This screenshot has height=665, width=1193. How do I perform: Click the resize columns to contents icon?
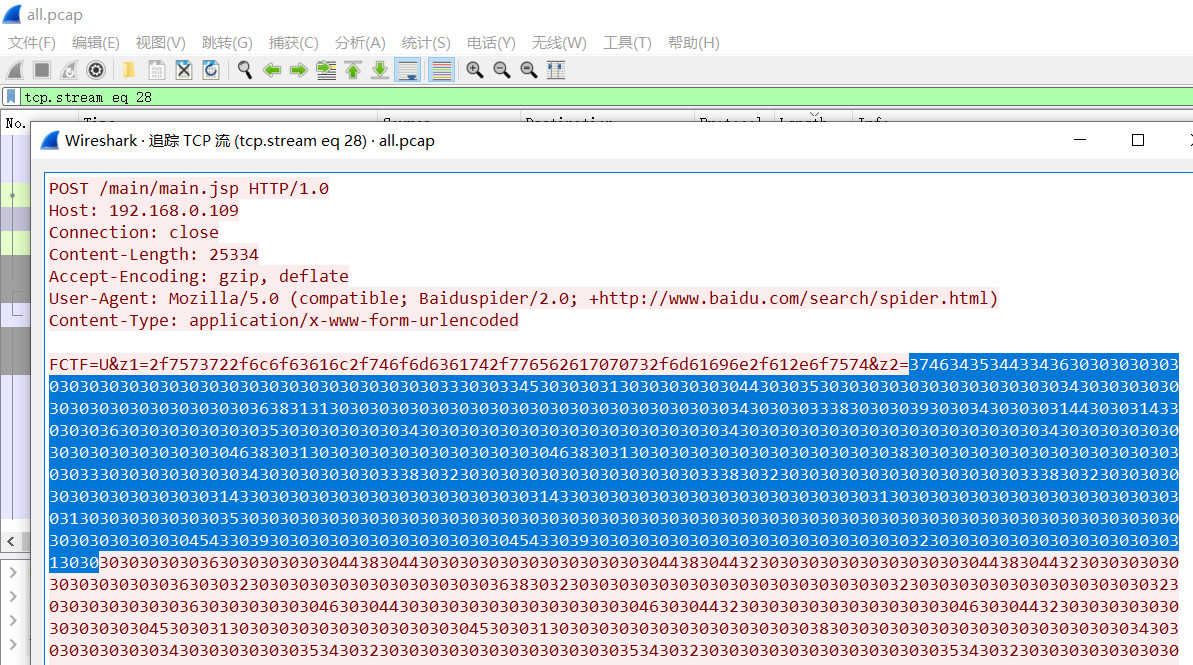tap(554, 70)
